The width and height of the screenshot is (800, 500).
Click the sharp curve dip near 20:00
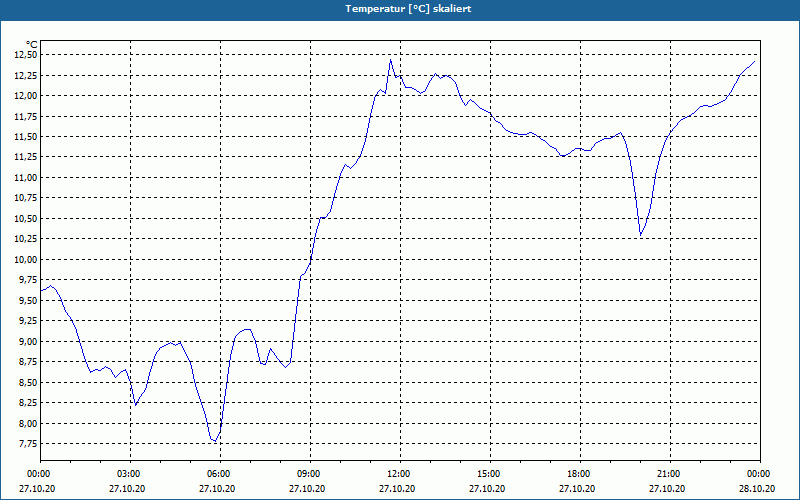(641, 235)
